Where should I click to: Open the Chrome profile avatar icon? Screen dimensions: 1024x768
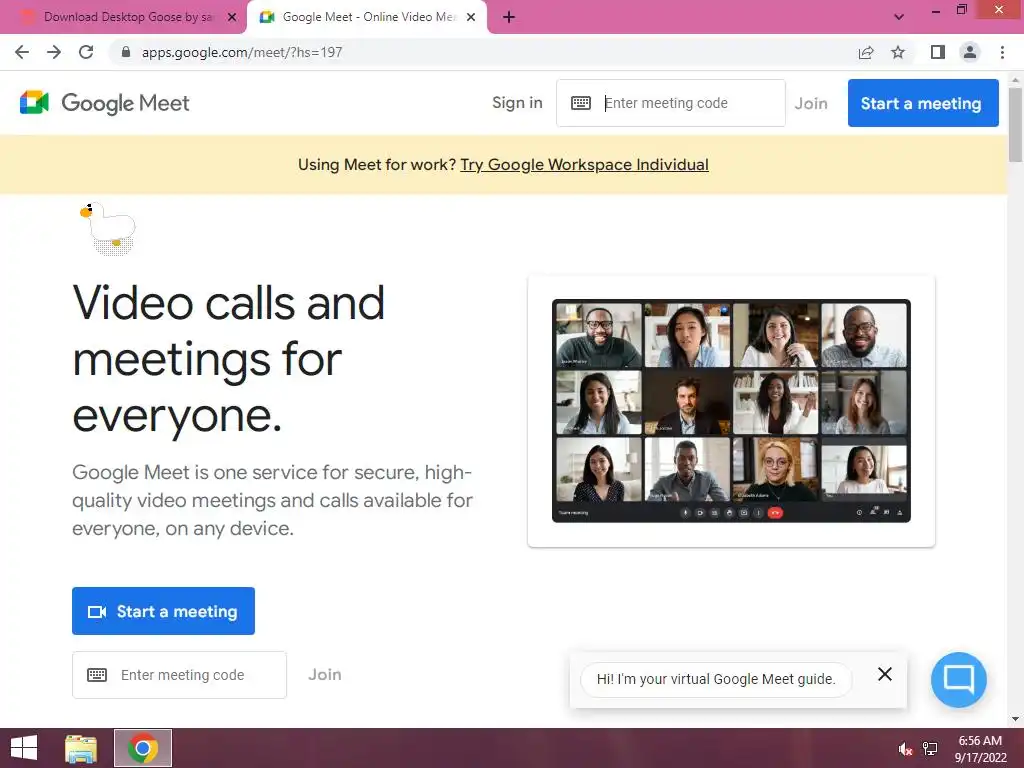[x=970, y=52]
